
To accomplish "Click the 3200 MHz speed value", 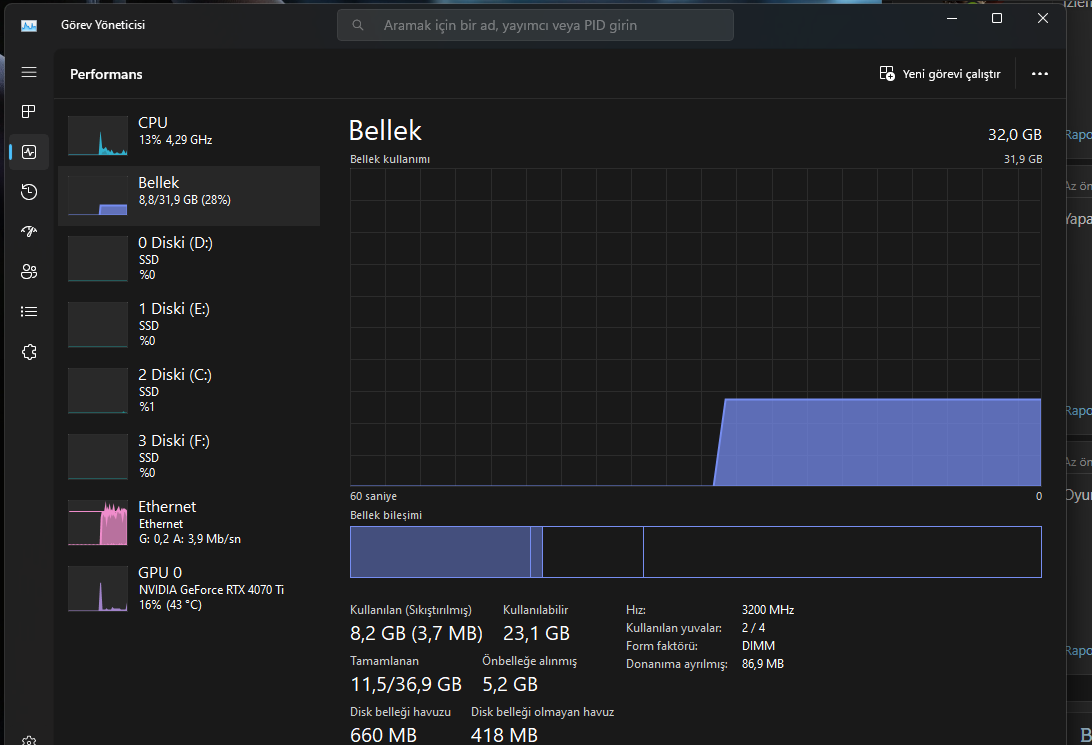I will [767, 610].
